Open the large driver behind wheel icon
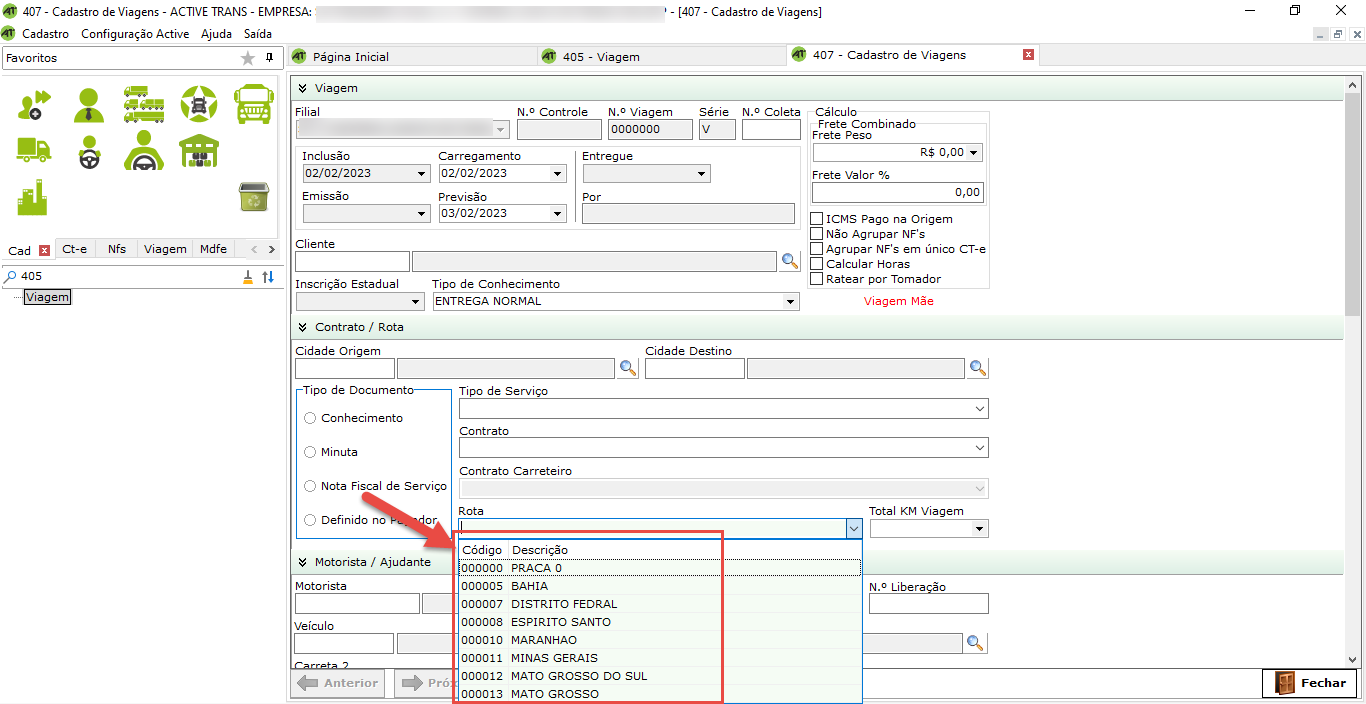1366x704 pixels. point(144,151)
